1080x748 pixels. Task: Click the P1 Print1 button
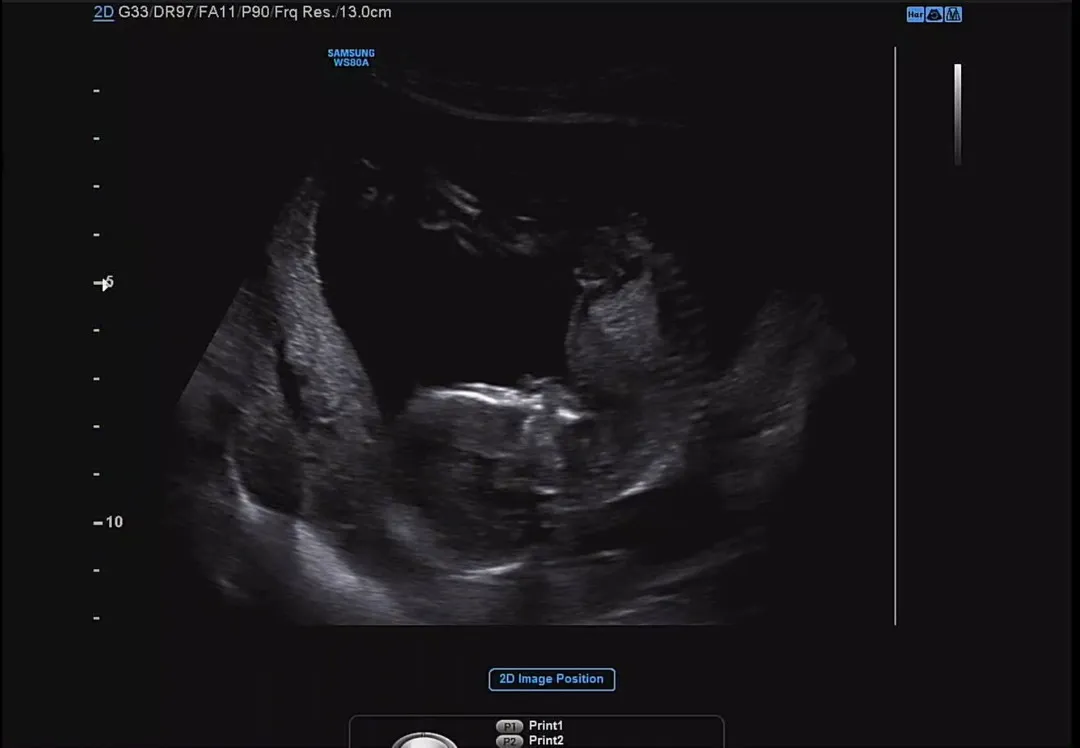pyautogui.click(x=510, y=726)
